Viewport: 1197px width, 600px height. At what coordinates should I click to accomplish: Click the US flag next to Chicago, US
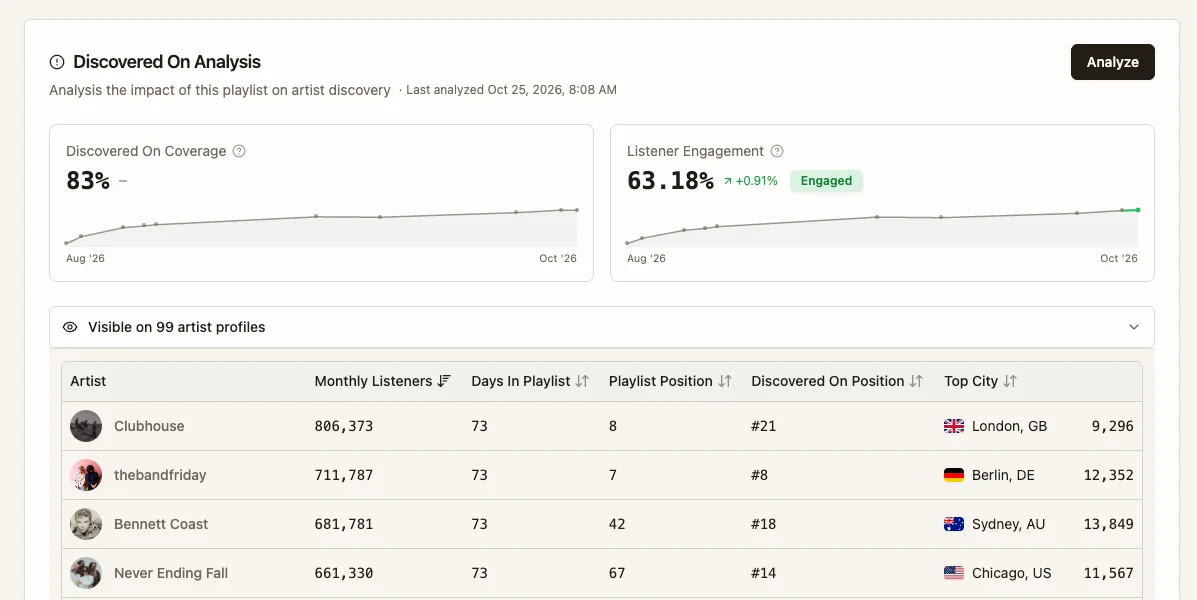pyautogui.click(x=953, y=573)
